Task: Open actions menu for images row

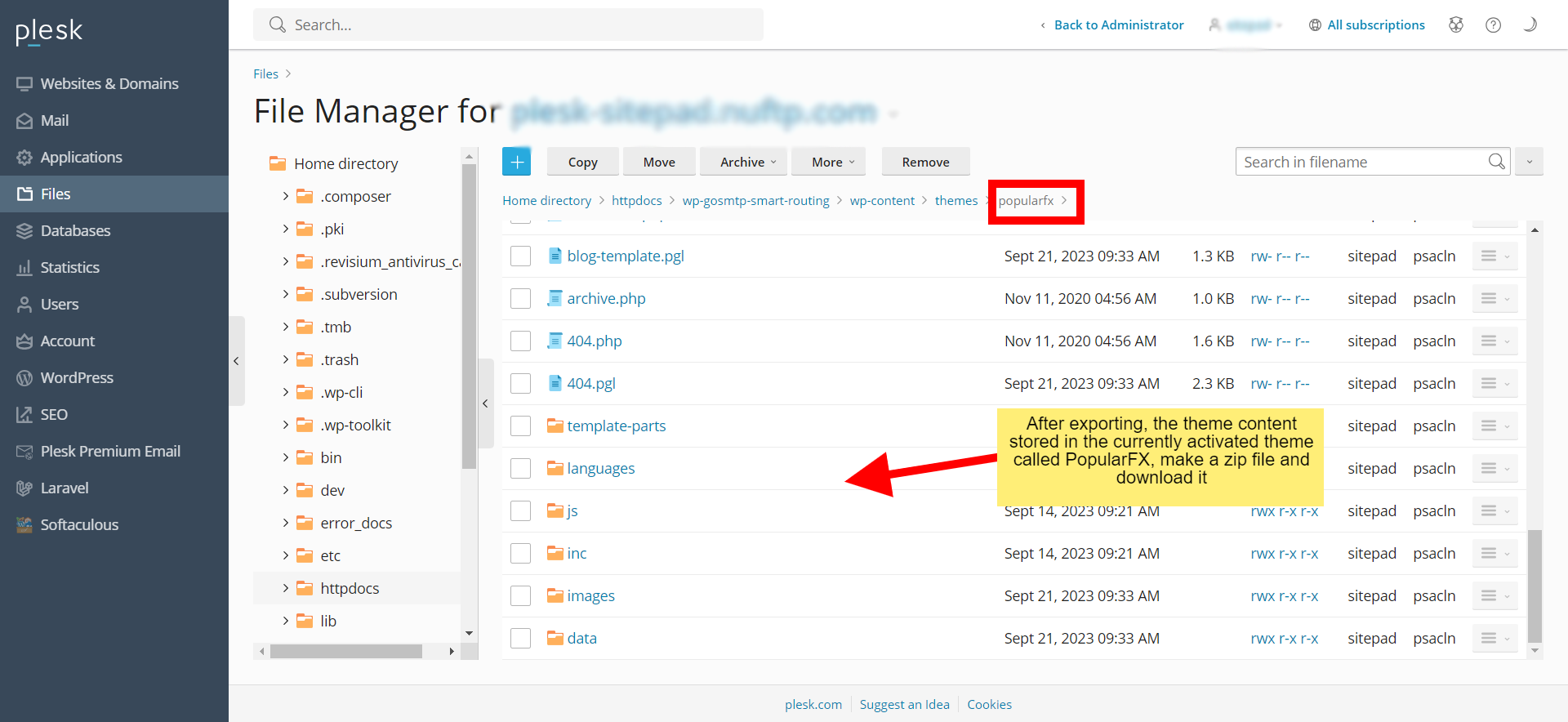Action: tap(1495, 596)
